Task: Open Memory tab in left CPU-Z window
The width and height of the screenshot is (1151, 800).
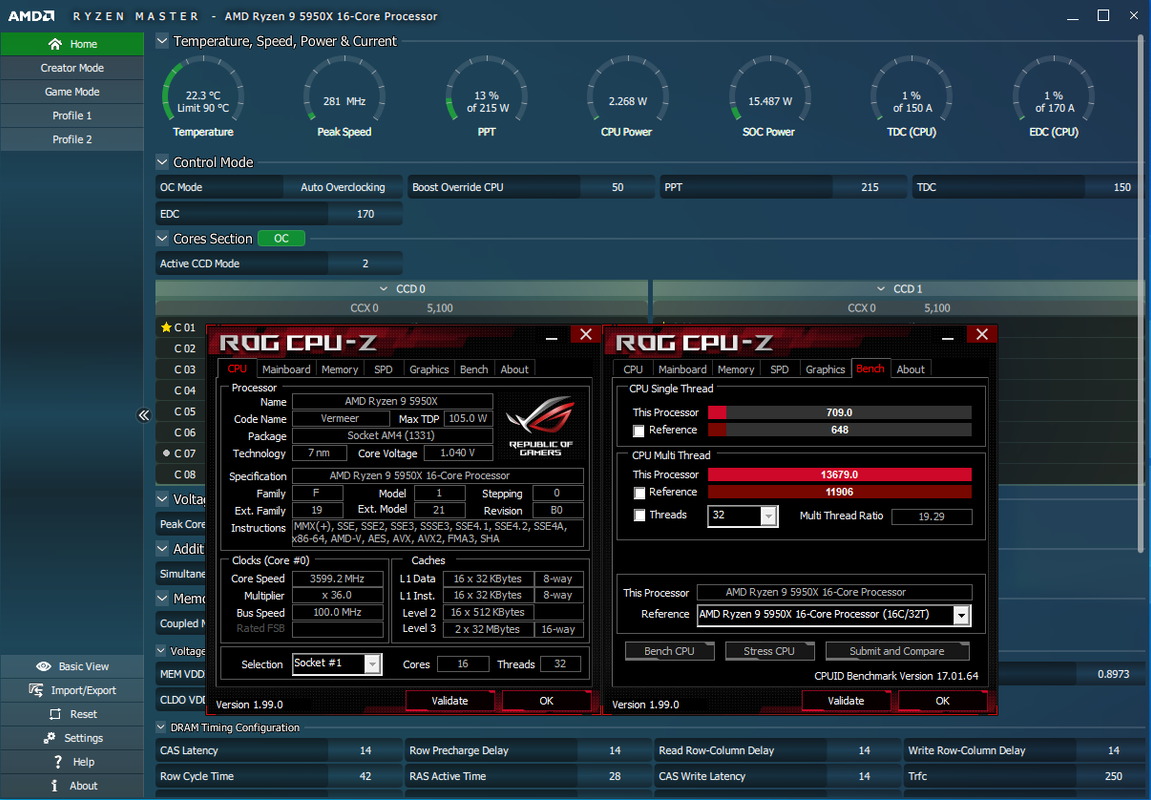Action: click(x=339, y=369)
